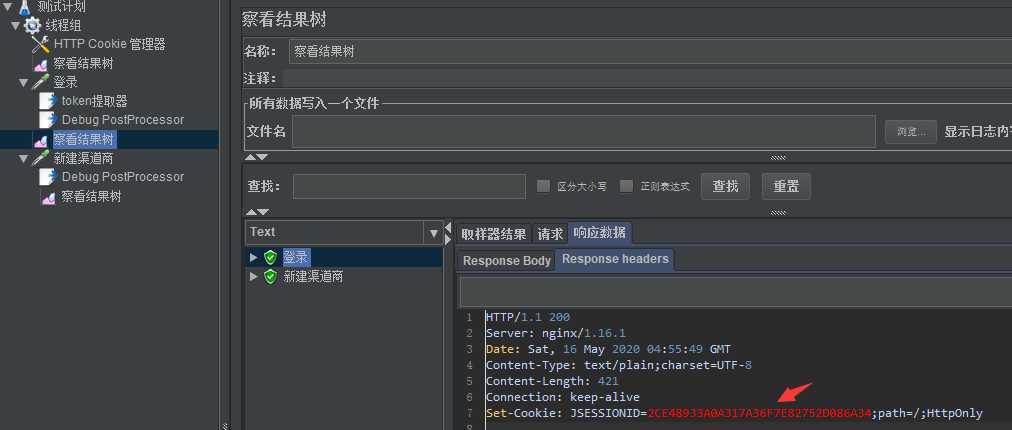Open the Response Body tab
Viewport: 1012px width, 430px height.
(x=507, y=261)
